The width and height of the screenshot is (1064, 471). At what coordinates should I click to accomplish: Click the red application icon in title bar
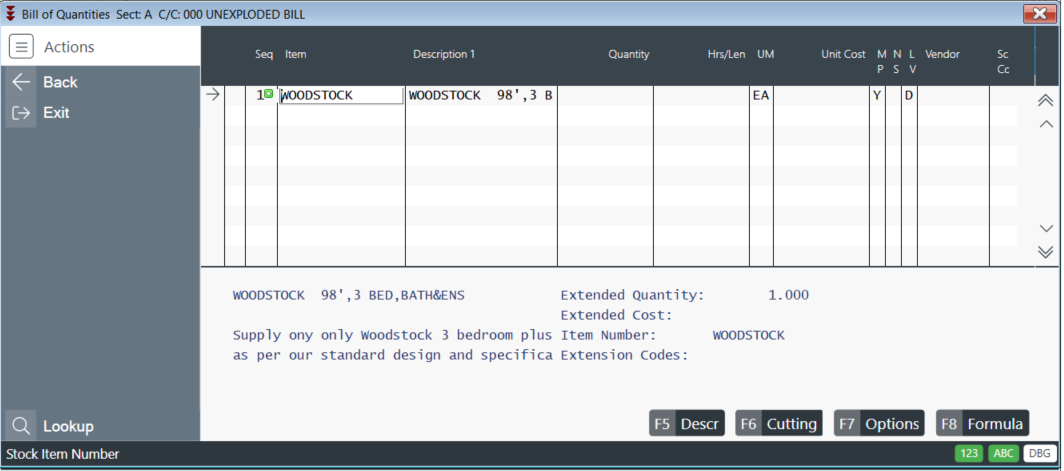[10, 14]
